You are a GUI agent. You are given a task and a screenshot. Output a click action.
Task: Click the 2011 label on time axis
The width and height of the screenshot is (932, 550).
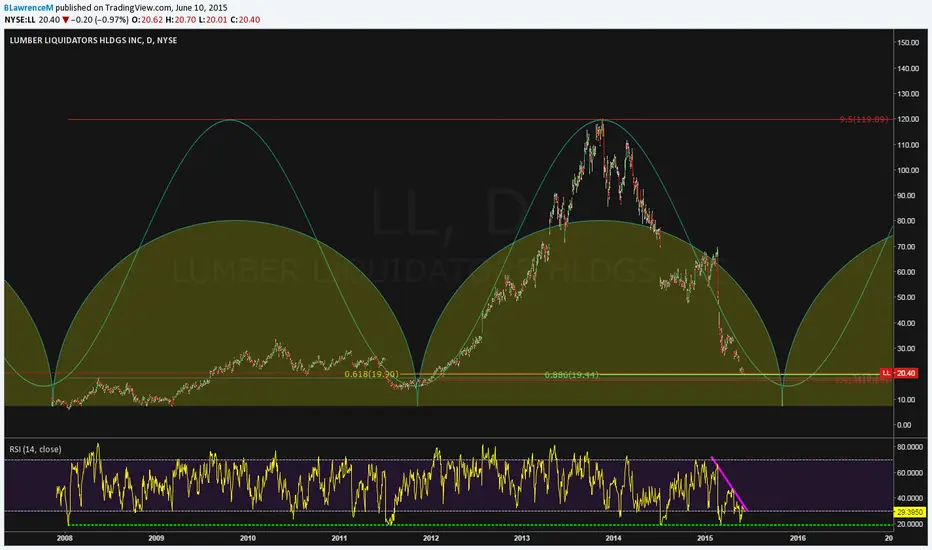(x=339, y=538)
